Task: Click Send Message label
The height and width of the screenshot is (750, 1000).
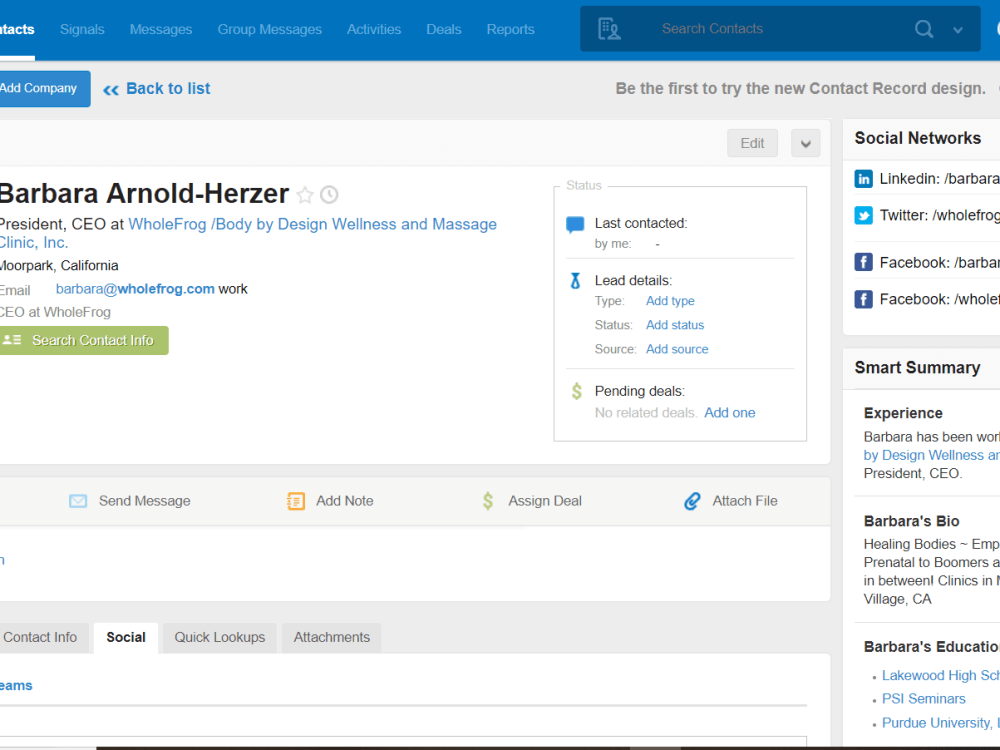Action: coord(145,501)
